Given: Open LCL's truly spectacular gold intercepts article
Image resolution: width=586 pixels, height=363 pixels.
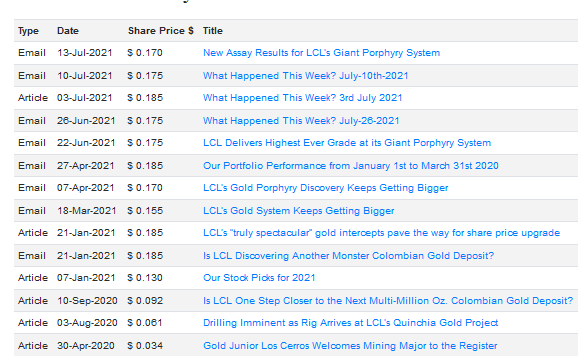Looking at the screenshot, I should [x=381, y=233].
